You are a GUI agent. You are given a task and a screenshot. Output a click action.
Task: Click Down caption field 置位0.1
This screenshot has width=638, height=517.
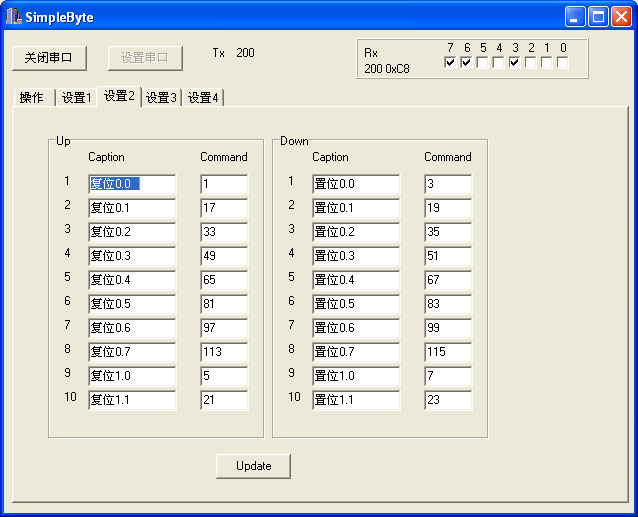coord(356,208)
